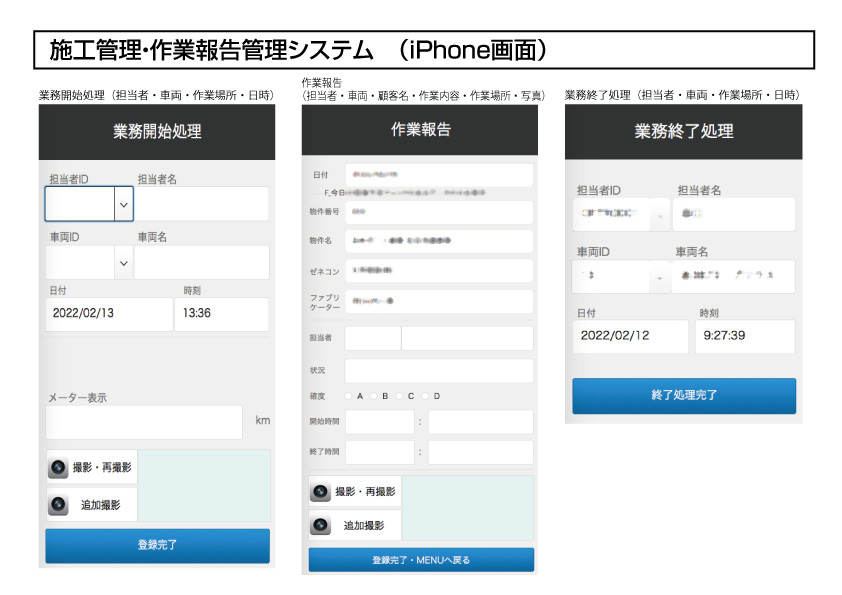
Task: Focus the 状況 input field
Action: pyautogui.click(x=438, y=370)
